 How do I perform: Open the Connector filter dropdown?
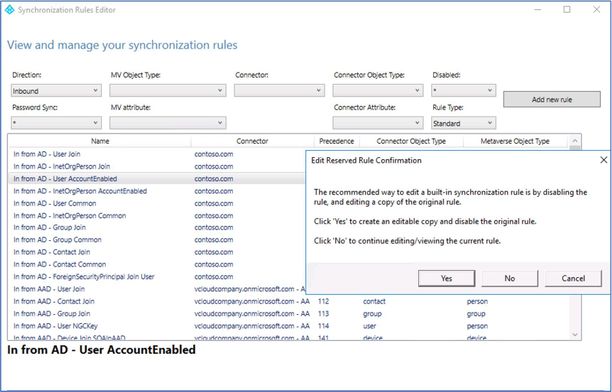tap(279, 91)
